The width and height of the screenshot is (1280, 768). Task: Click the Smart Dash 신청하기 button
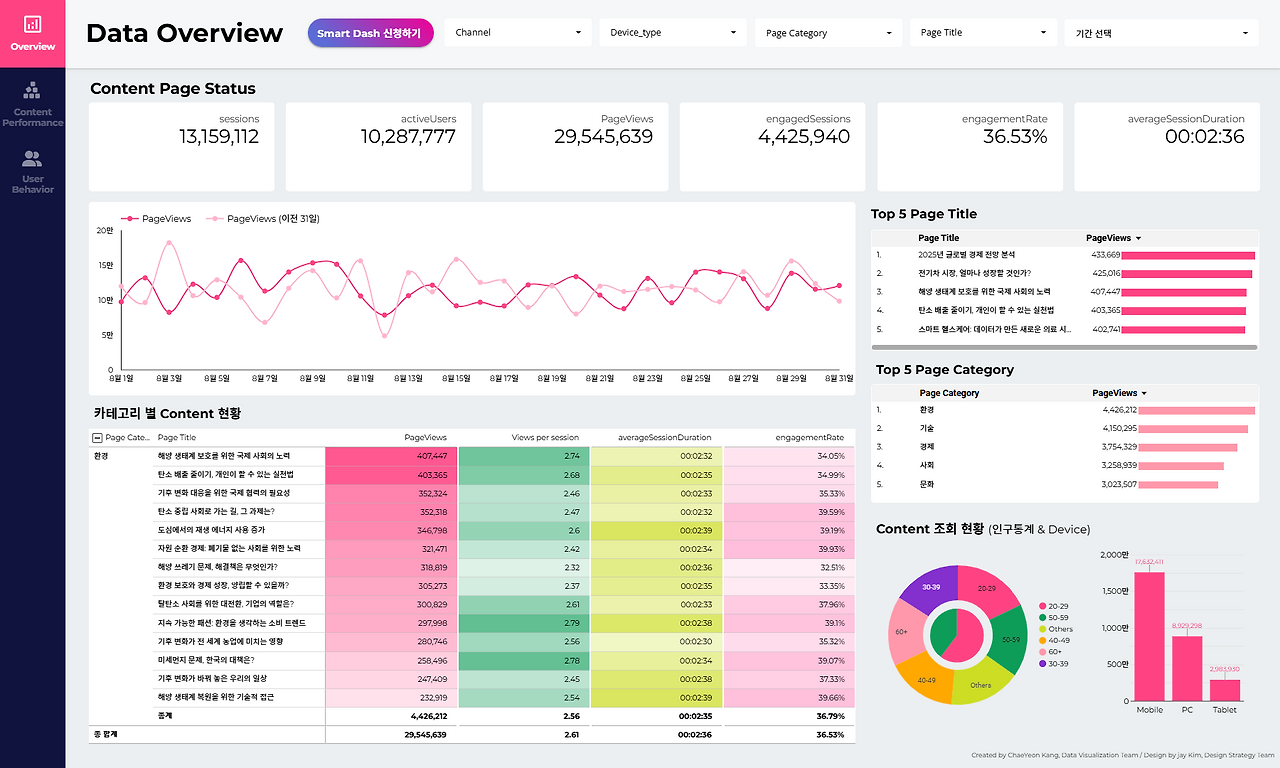point(370,33)
